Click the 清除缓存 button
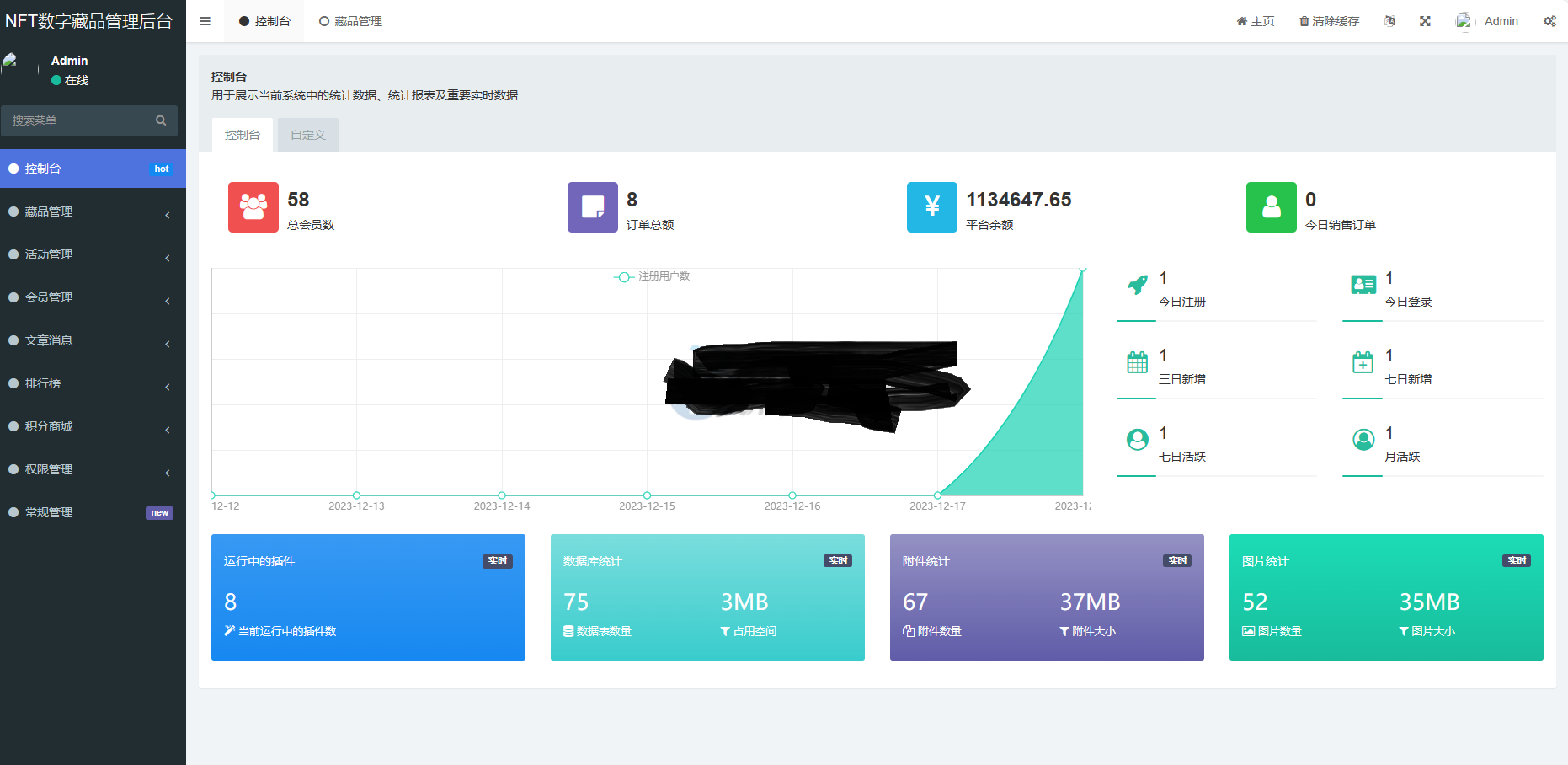Screen dimensions: 1568x765 click(x=1329, y=21)
